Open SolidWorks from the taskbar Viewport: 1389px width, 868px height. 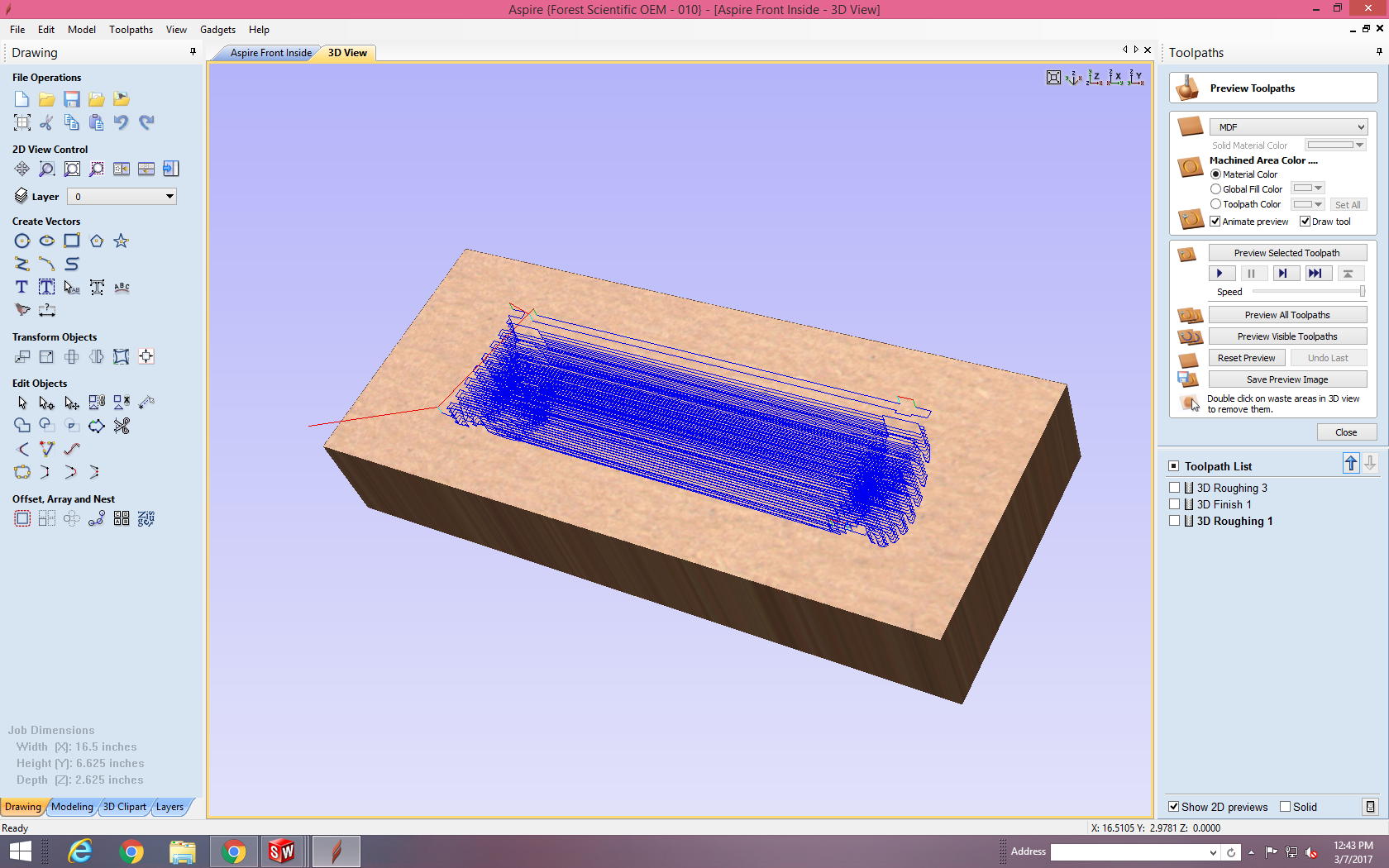(283, 851)
